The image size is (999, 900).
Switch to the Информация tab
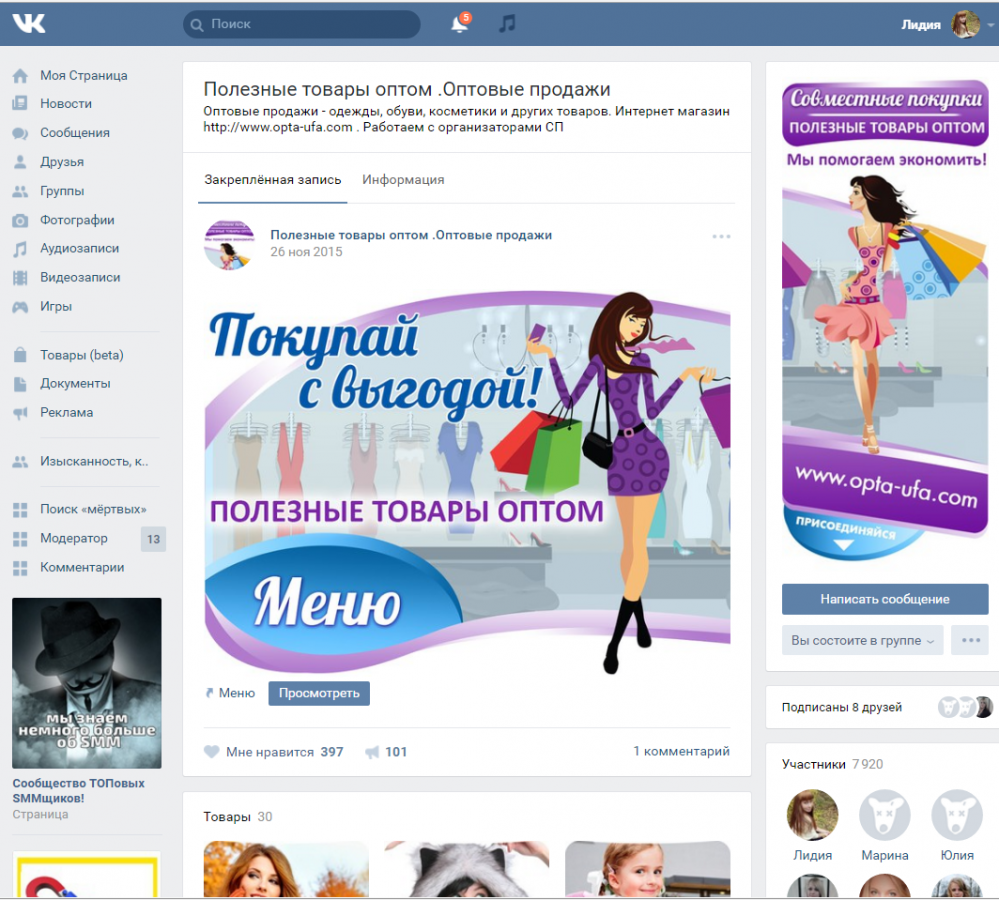403,180
